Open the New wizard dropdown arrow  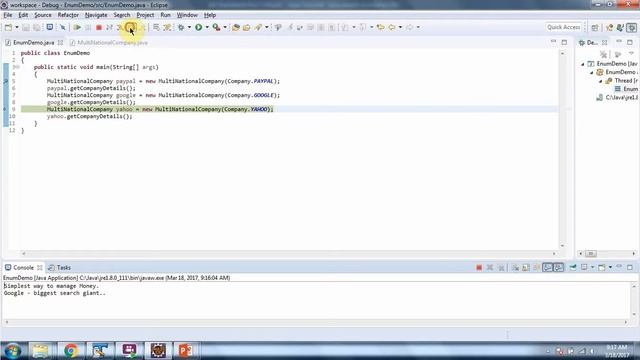tap(17, 27)
